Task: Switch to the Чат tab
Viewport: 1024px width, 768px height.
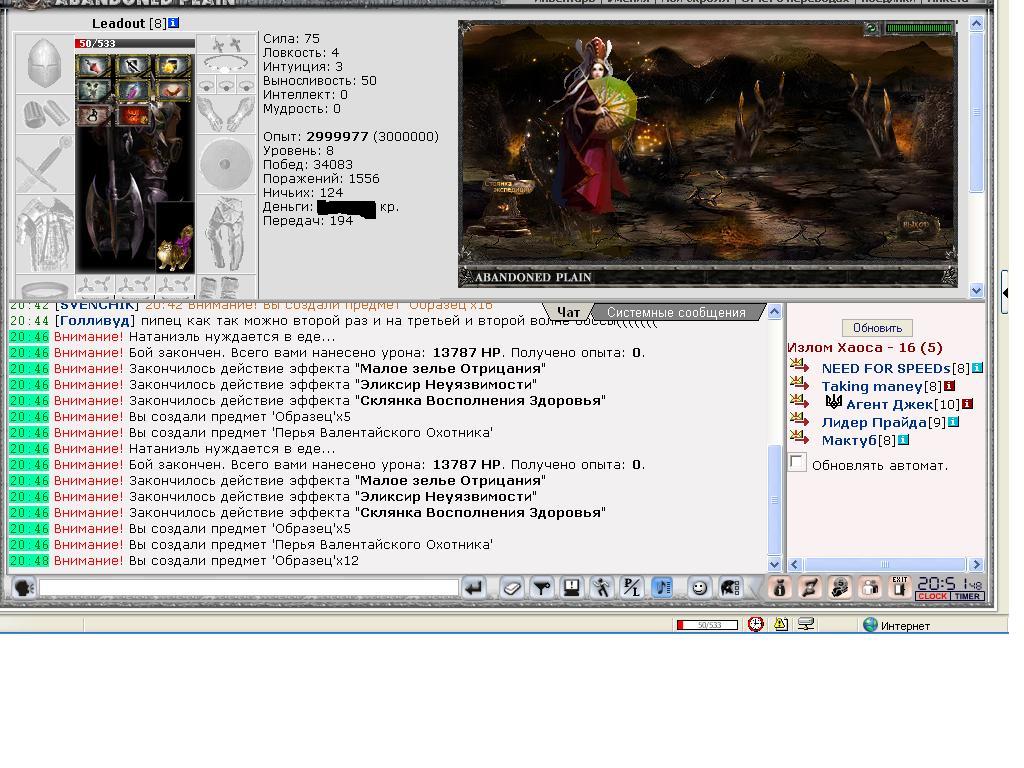Action: tap(568, 312)
